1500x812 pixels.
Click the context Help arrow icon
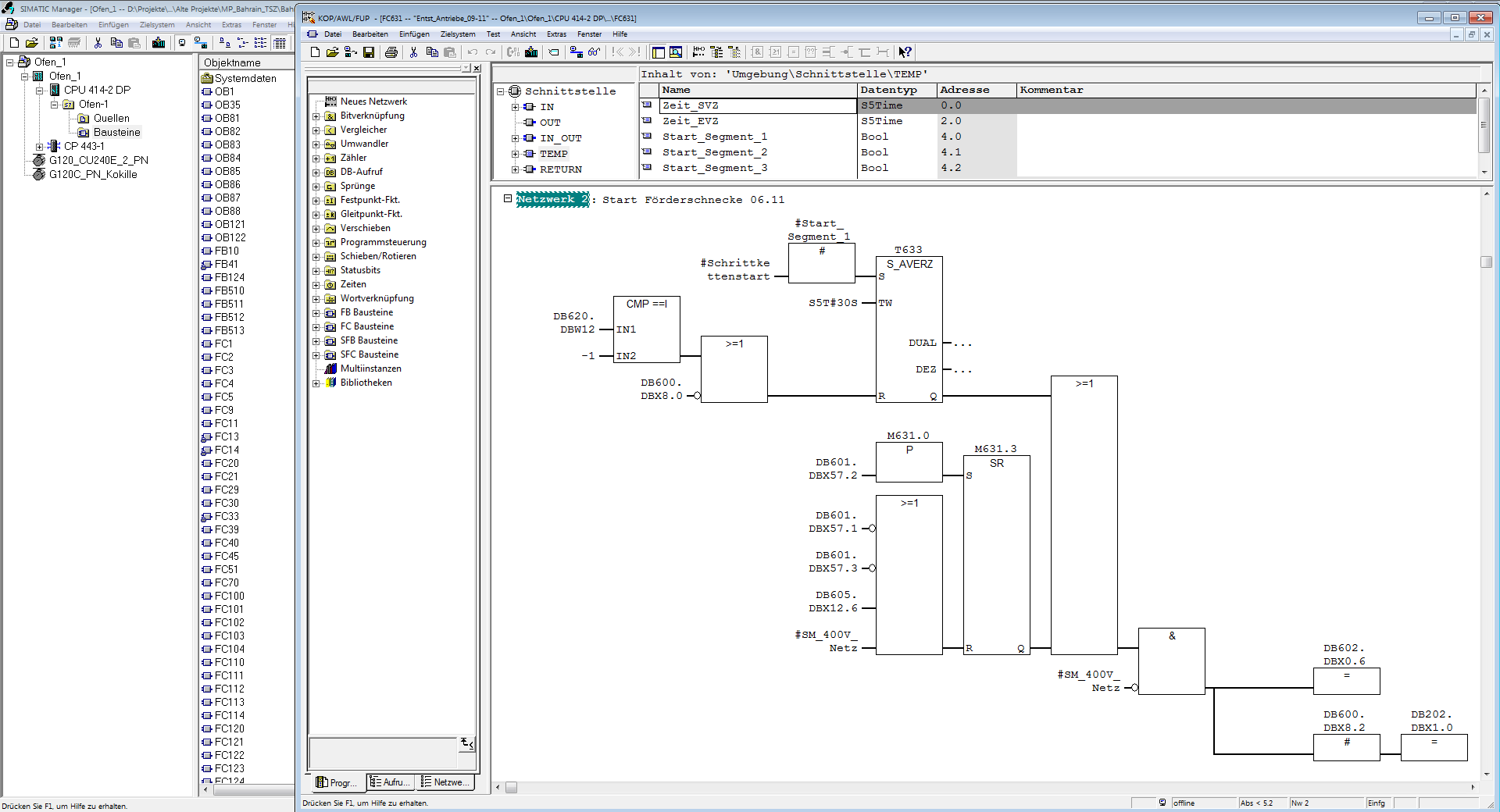(x=905, y=52)
